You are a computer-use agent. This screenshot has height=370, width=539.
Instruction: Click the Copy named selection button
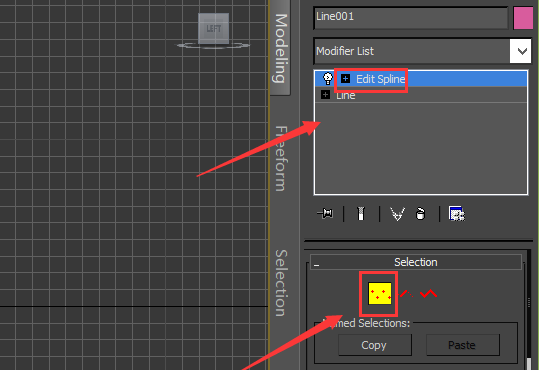375,345
